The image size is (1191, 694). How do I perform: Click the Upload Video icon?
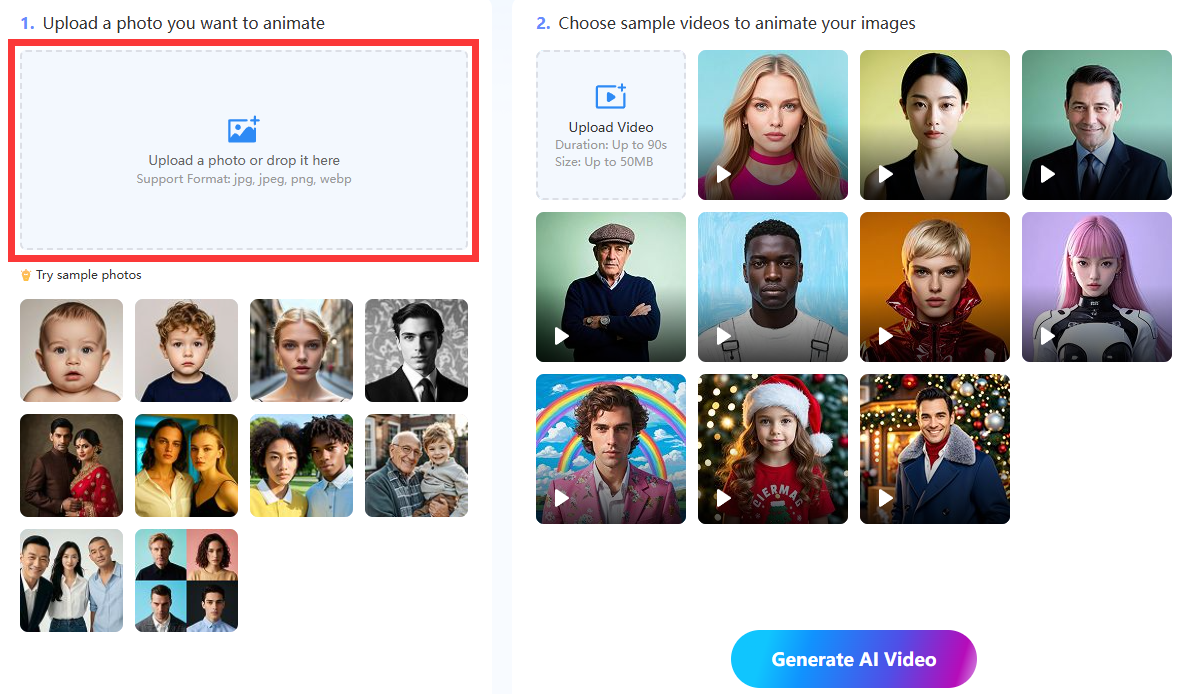click(610, 96)
